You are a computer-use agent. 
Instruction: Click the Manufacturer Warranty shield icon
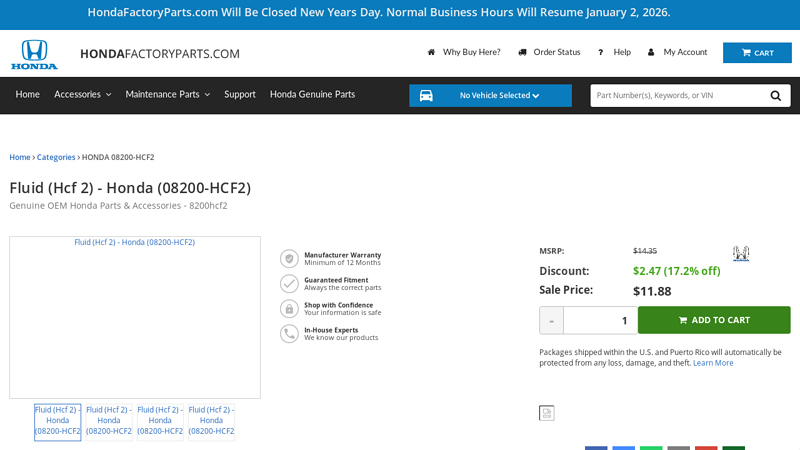[289, 259]
